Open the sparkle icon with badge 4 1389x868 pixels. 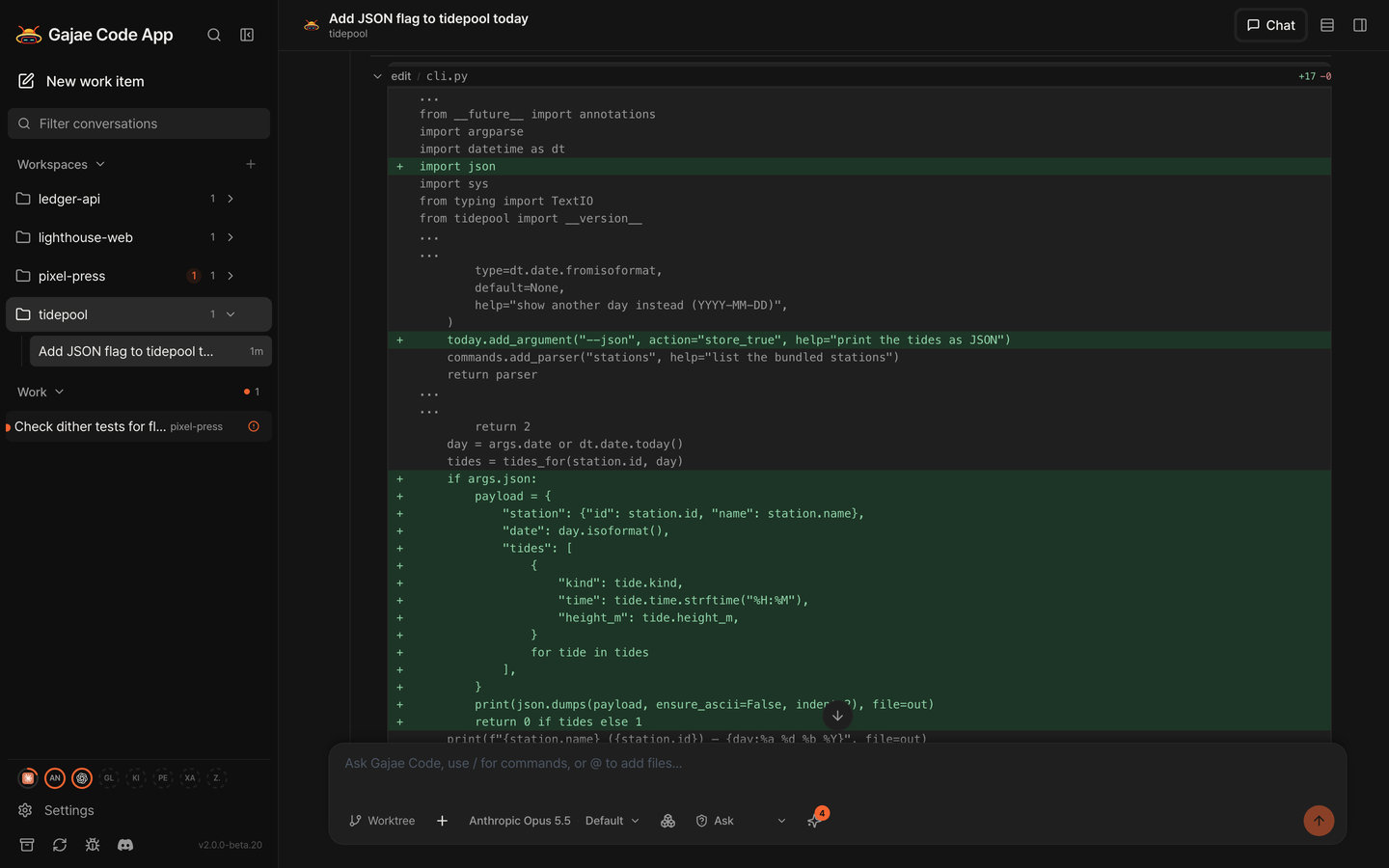[814, 820]
